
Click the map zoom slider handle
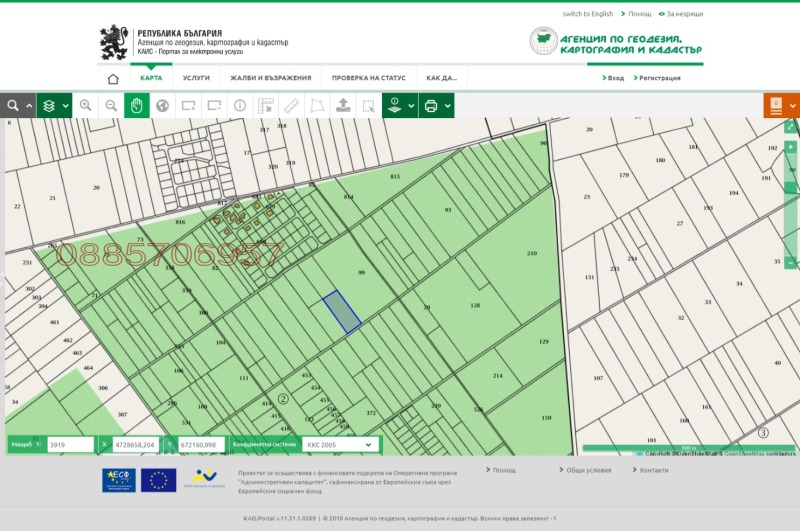point(791,188)
